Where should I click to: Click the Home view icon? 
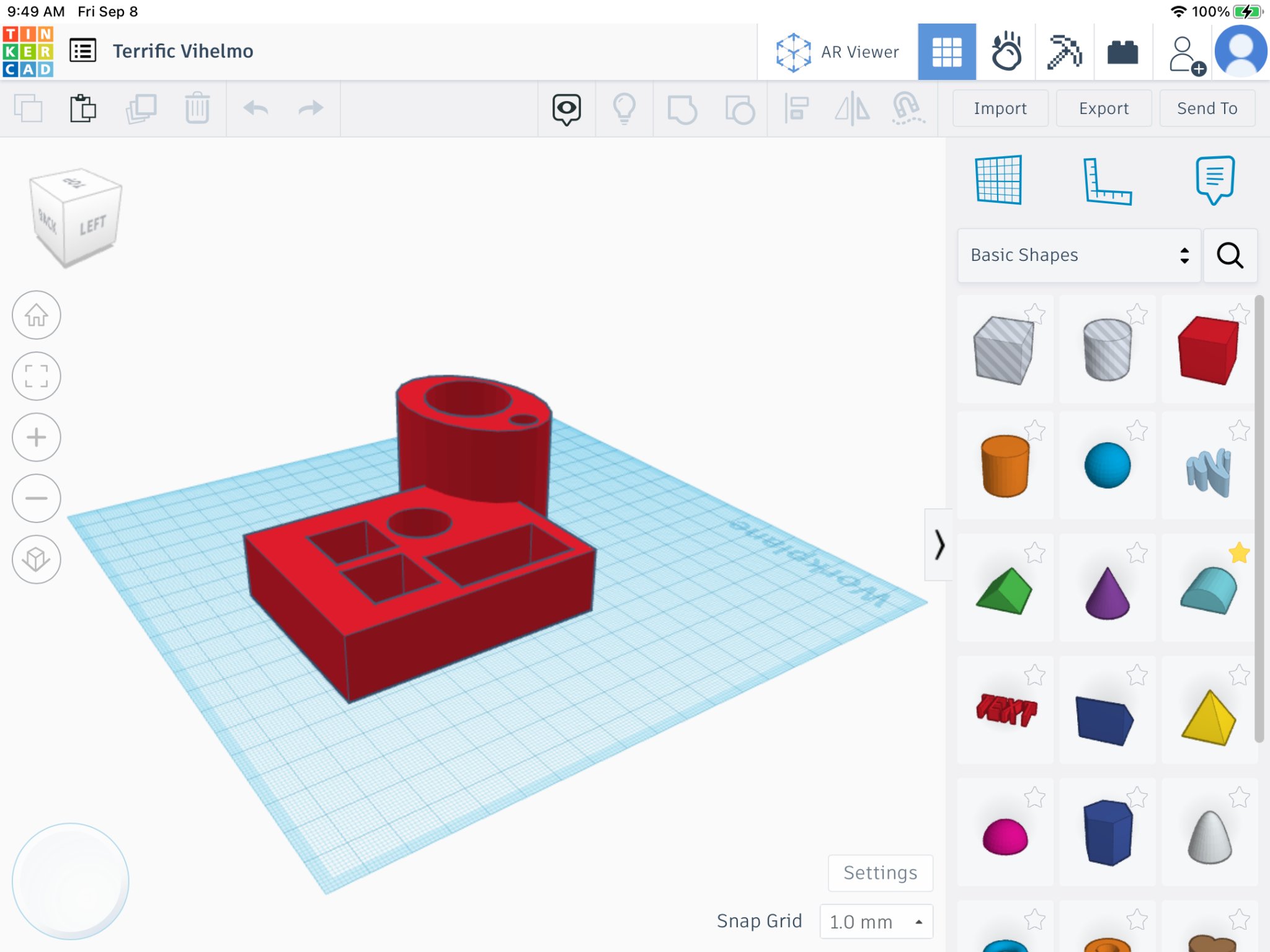coord(37,315)
